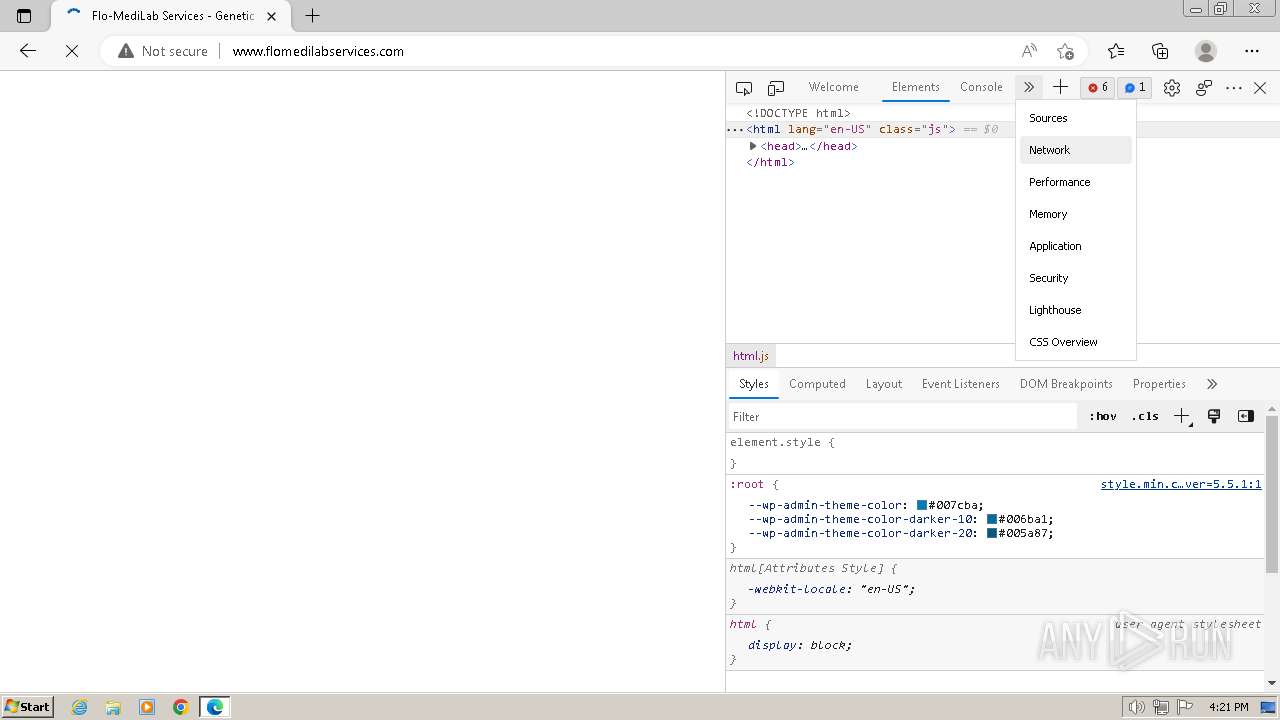Image resolution: width=1280 pixels, height=720 pixels.
Task: Open the DevTools feedback icon
Action: click(1204, 88)
